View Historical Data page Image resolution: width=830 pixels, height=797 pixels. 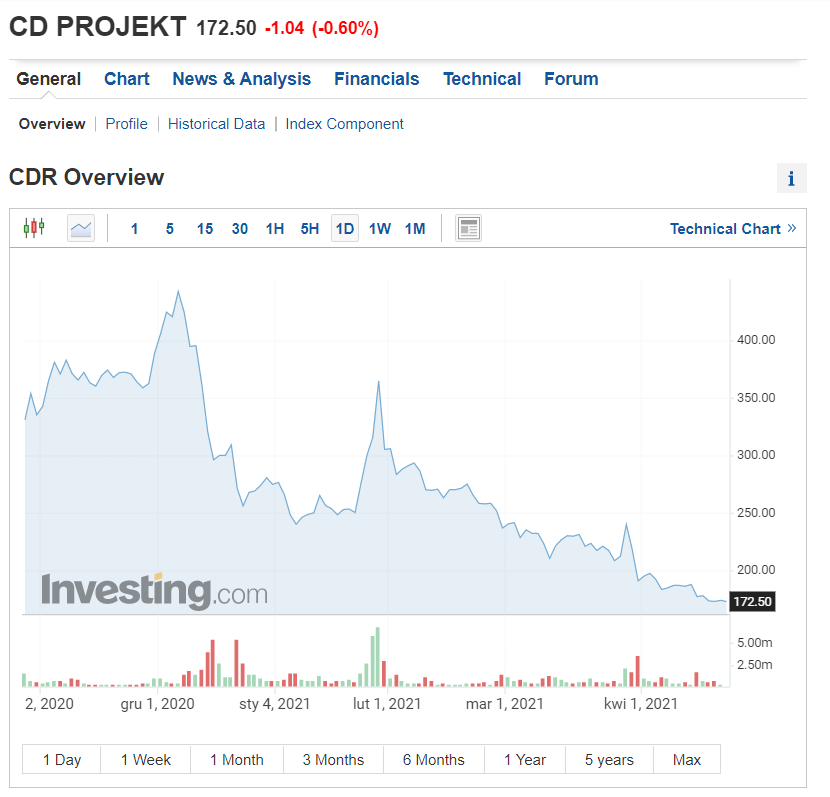pos(216,124)
